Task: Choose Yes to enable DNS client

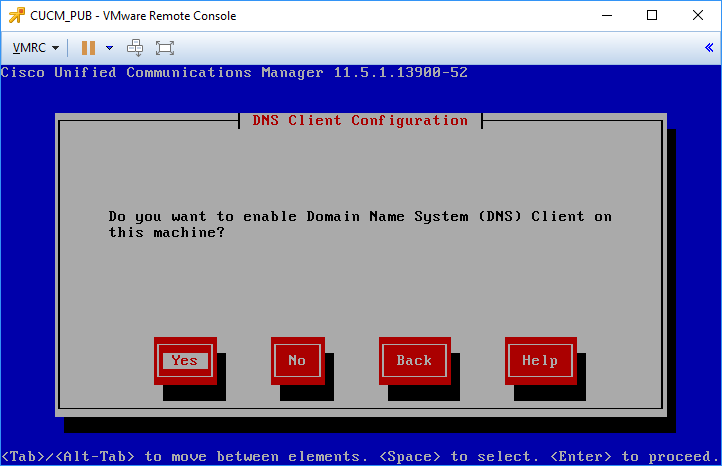Action: pos(185,361)
